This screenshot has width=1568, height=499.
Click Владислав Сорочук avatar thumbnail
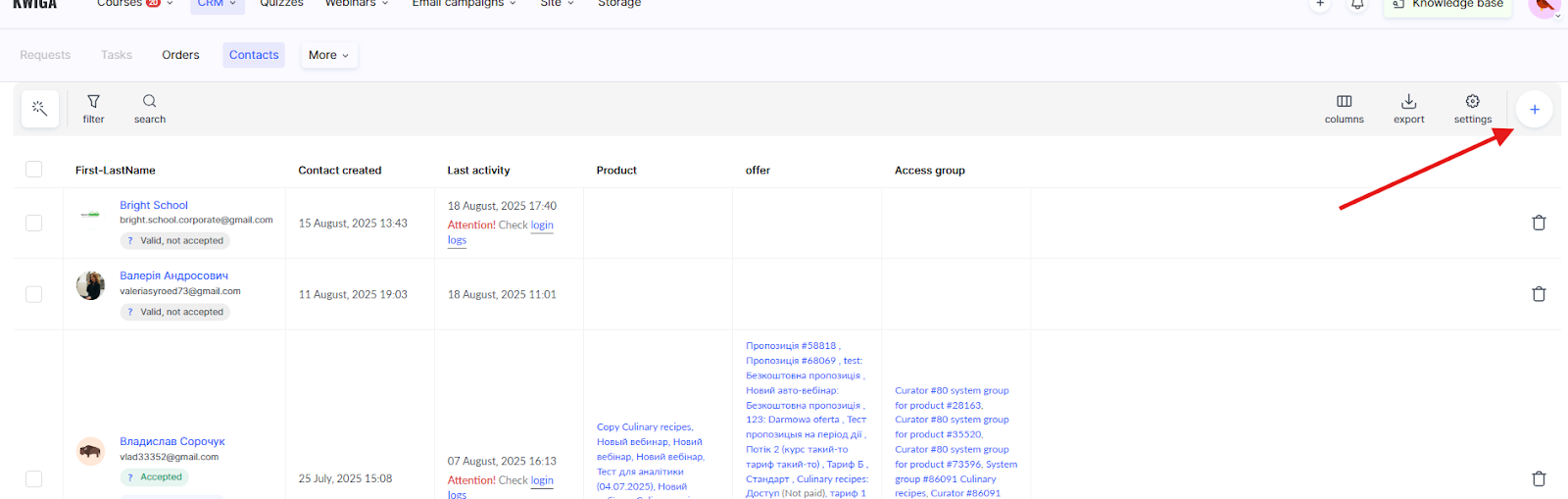(90, 451)
